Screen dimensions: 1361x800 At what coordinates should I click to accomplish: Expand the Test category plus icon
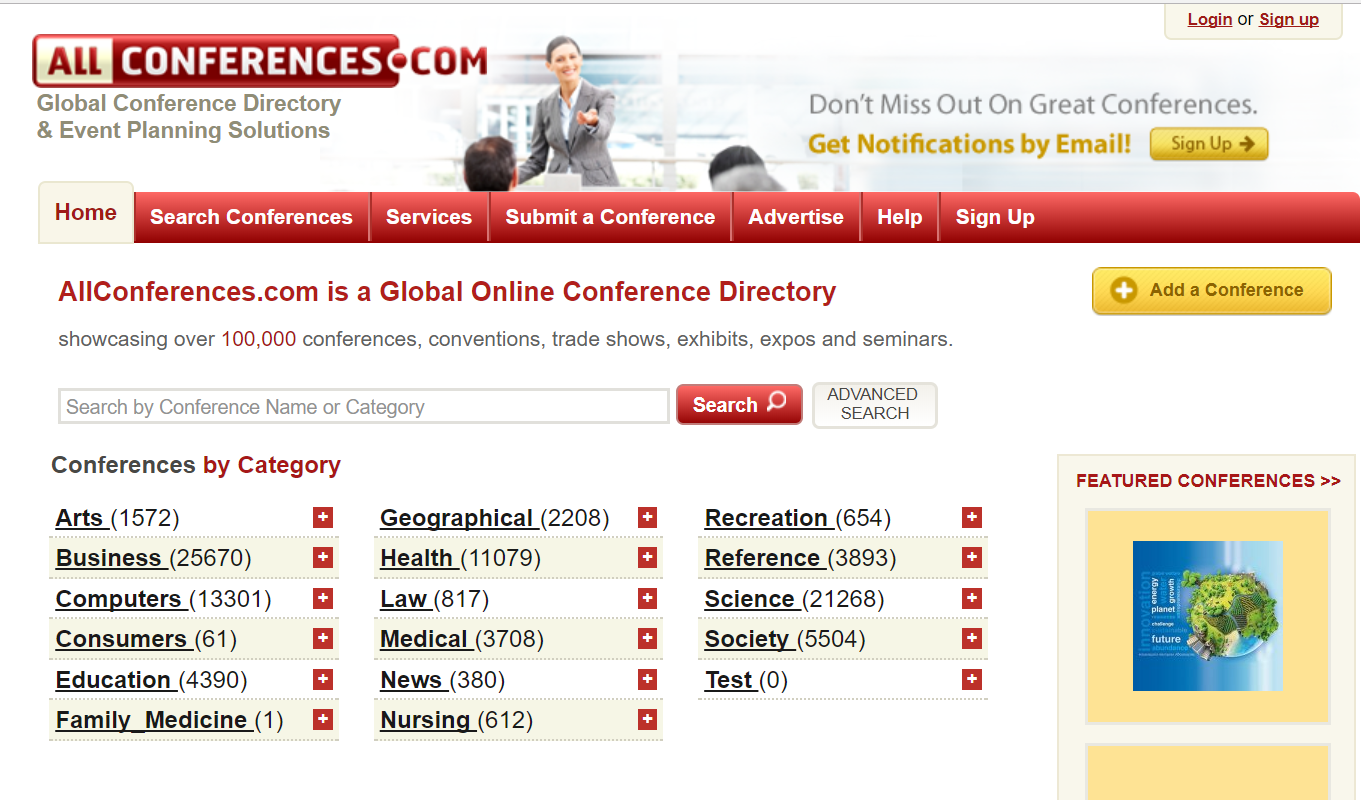point(972,679)
